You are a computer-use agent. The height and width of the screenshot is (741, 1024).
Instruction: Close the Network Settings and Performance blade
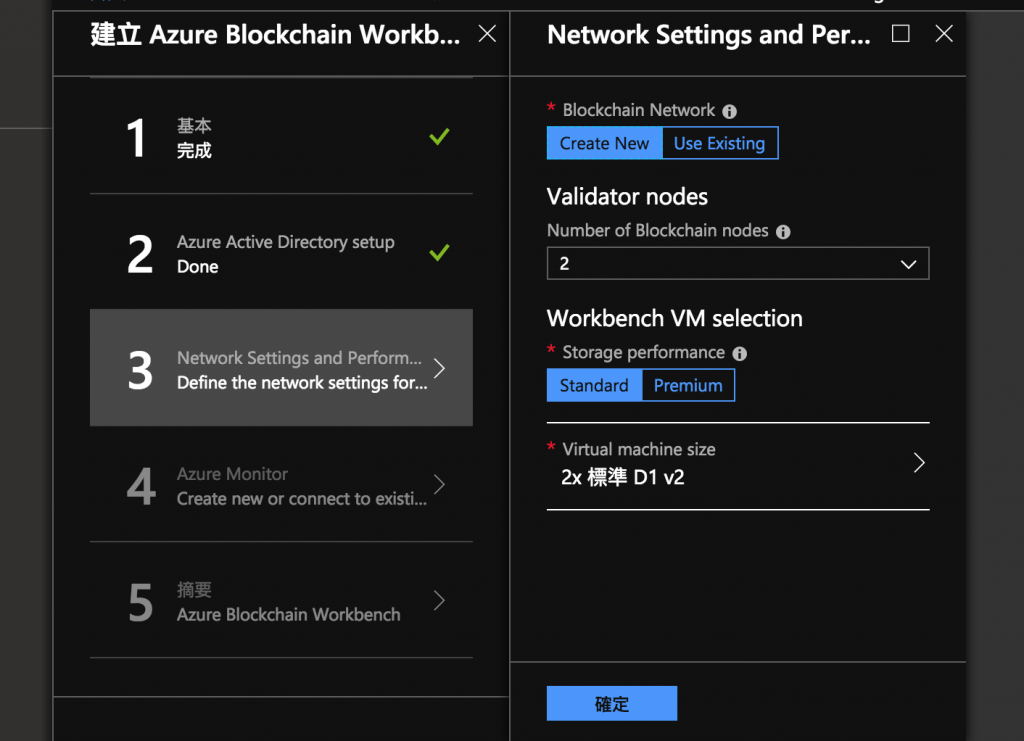(x=943, y=34)
